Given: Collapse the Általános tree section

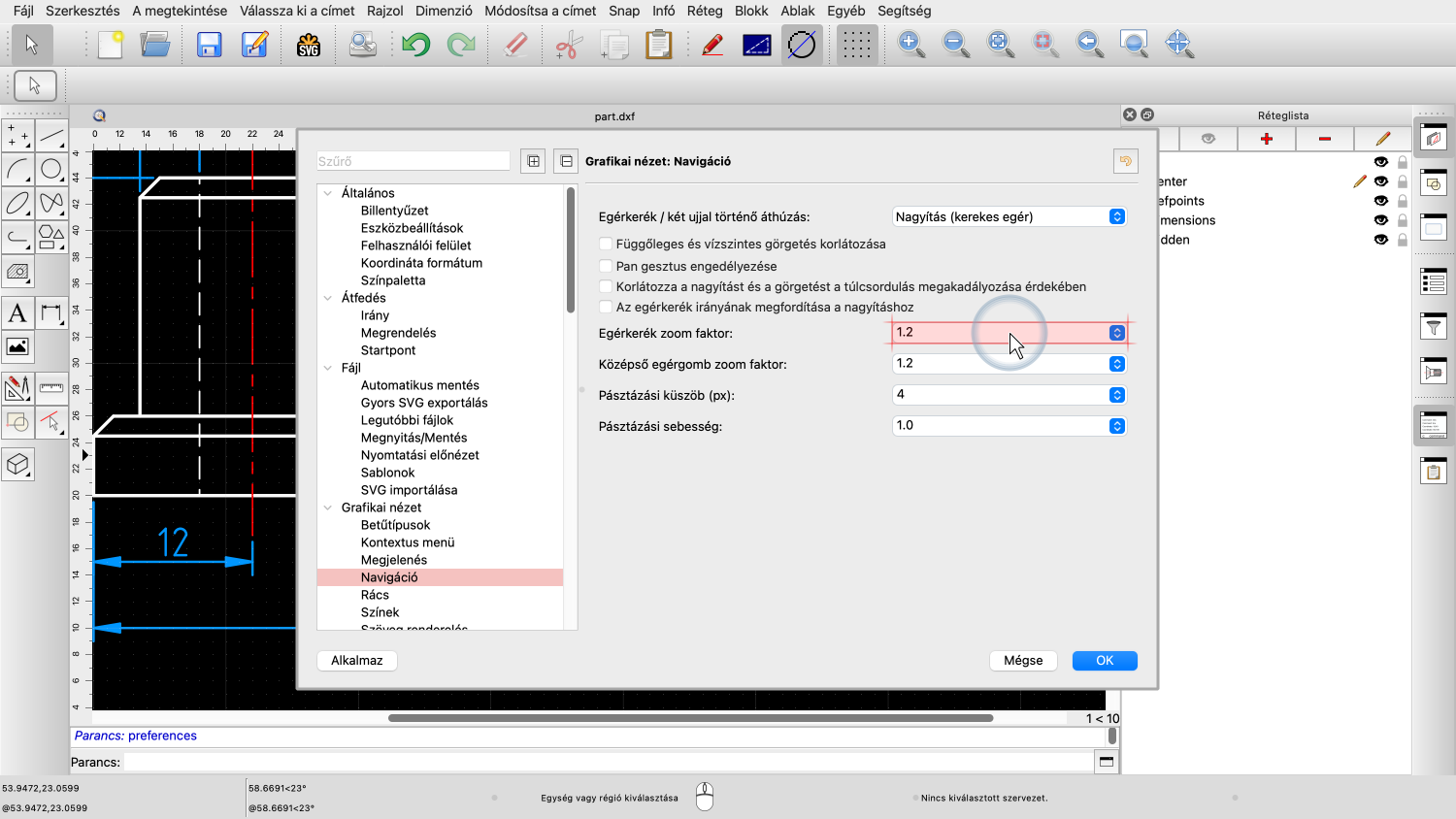Looking at the screenshot, I should click(328, 193).
